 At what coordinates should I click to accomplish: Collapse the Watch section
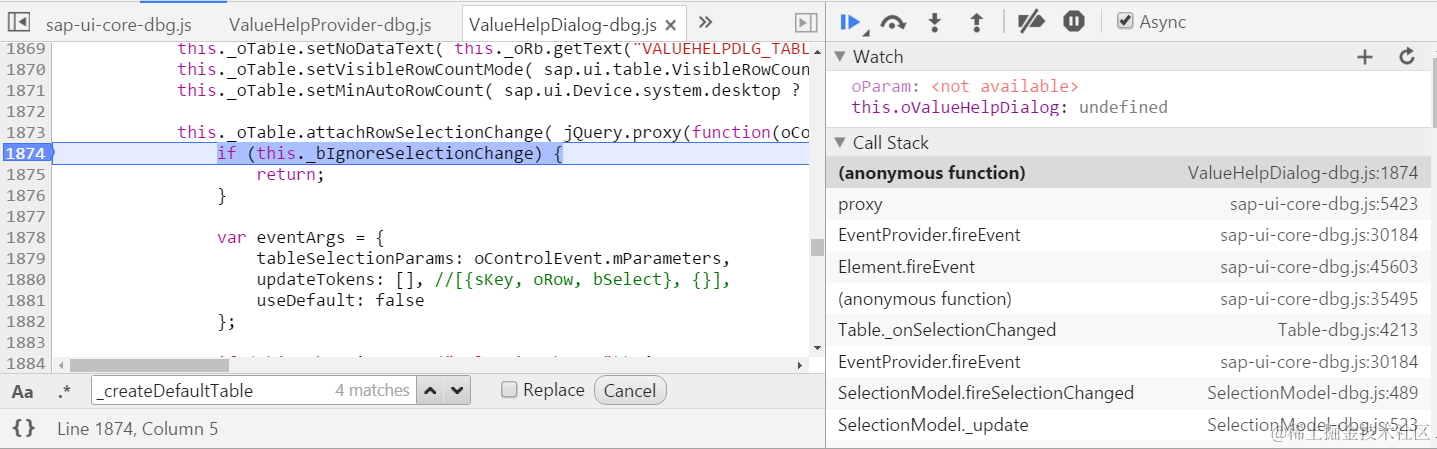pos(841,57)
